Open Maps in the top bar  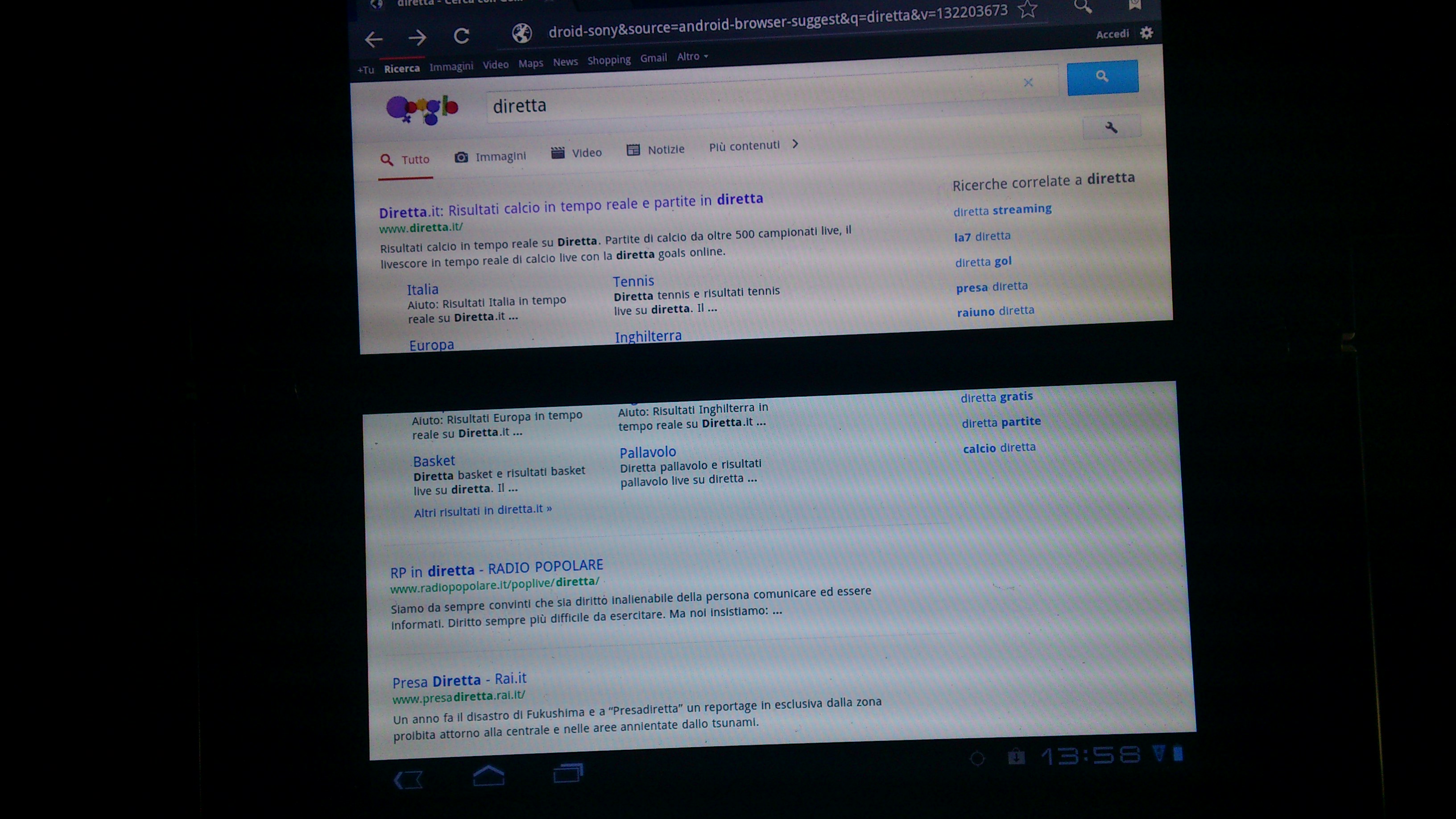point(531,63)
